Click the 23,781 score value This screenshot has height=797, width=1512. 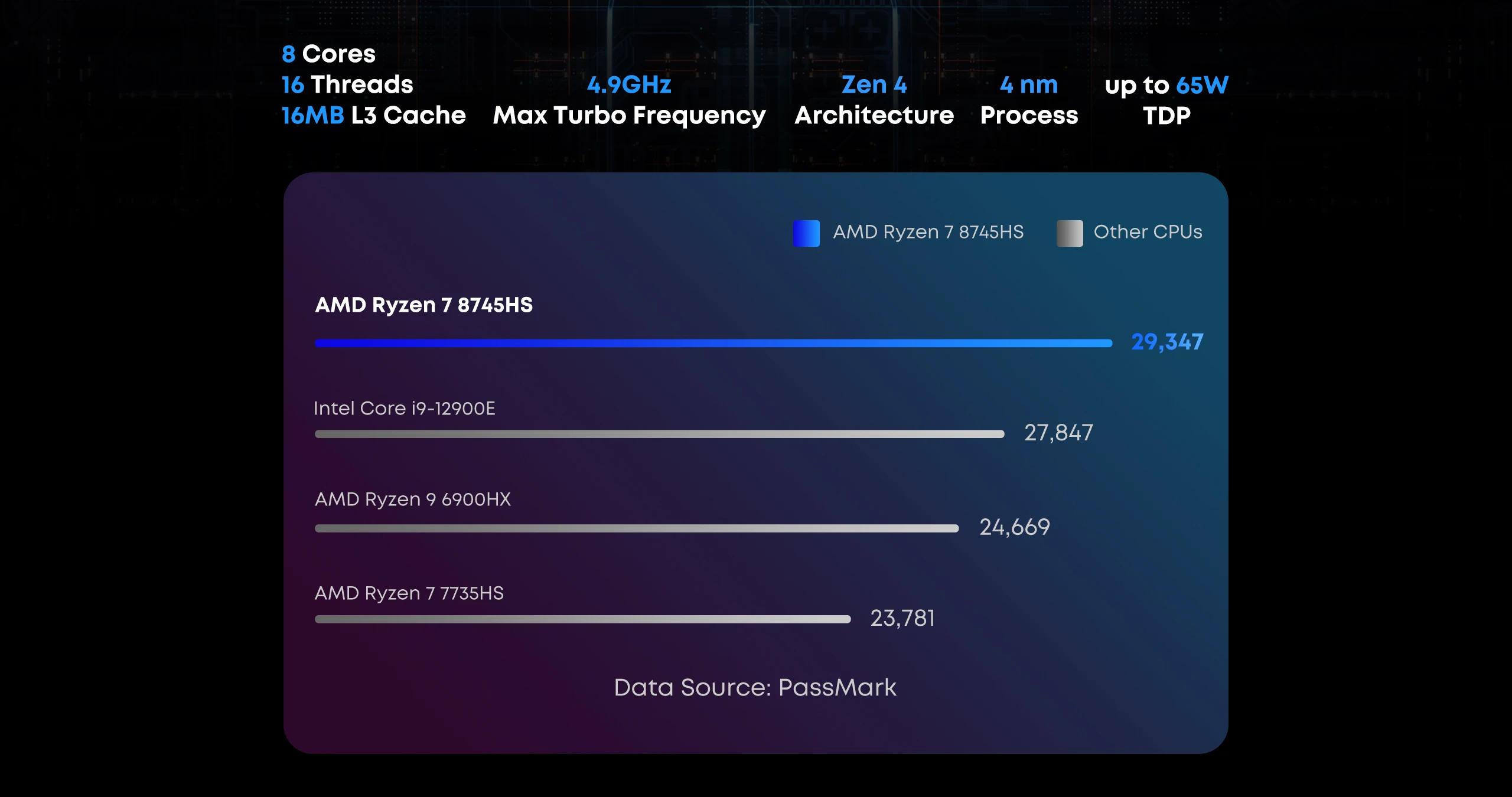click(902, 618)
